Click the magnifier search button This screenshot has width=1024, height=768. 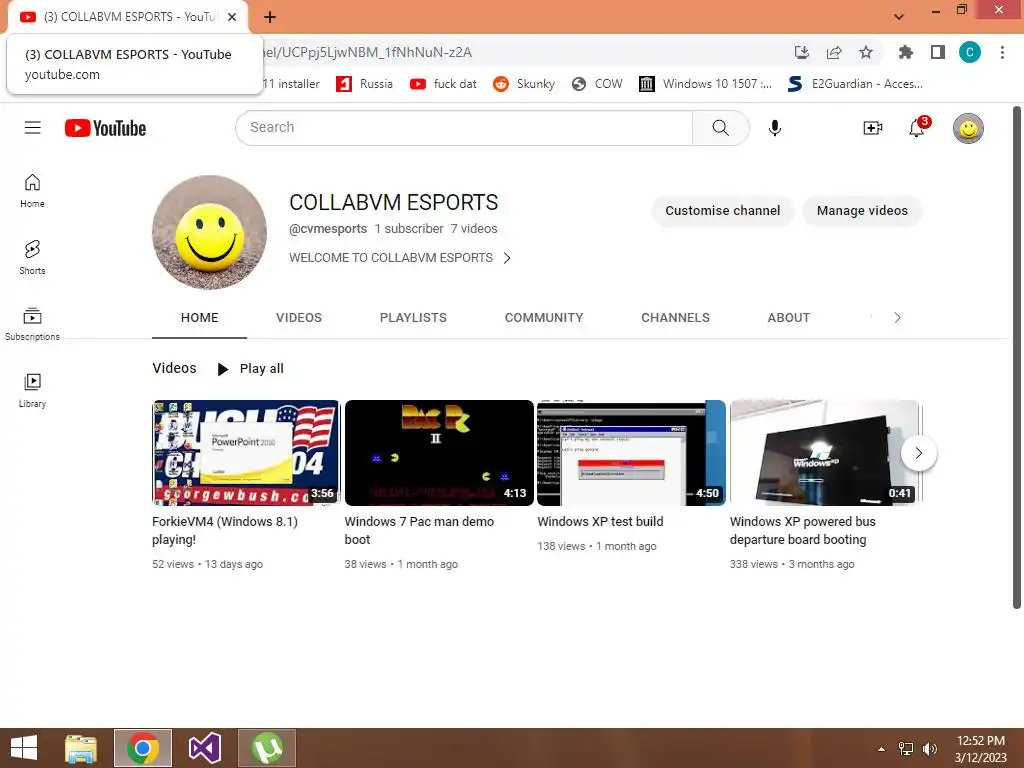pyautogui.click(x=720, y=127)
